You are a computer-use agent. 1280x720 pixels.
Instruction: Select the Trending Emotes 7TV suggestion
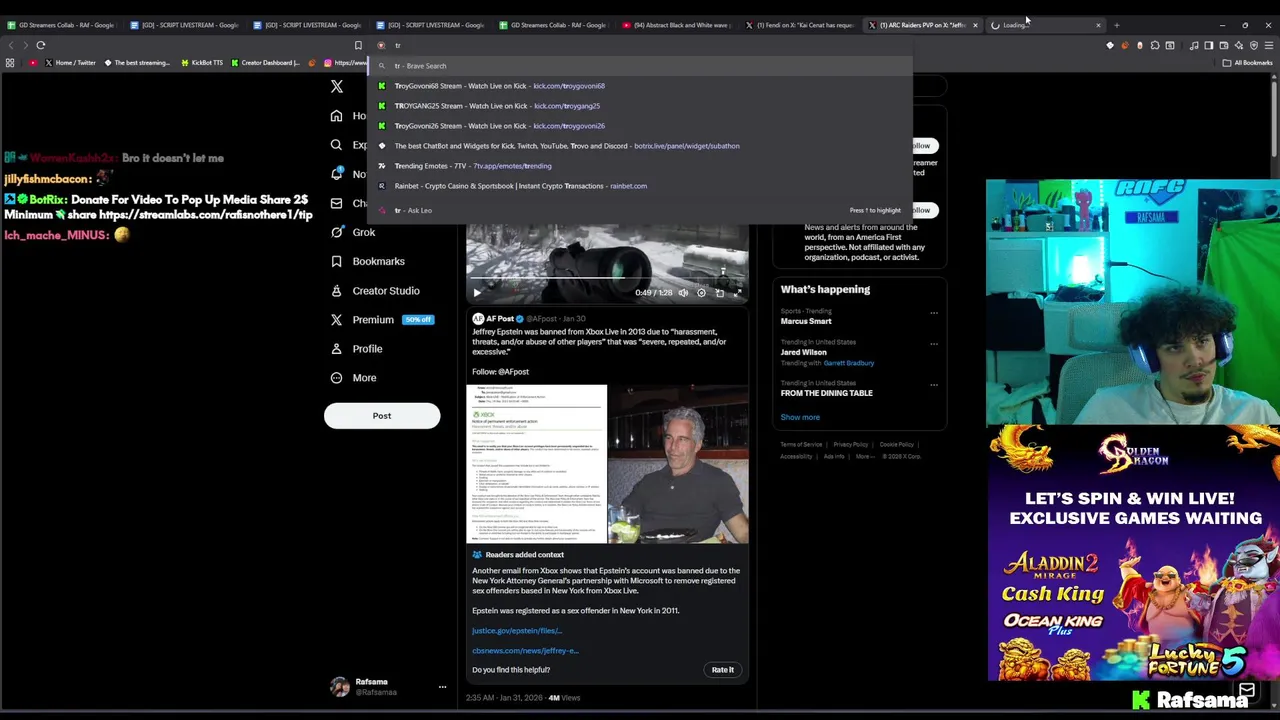tap(640, 166)
